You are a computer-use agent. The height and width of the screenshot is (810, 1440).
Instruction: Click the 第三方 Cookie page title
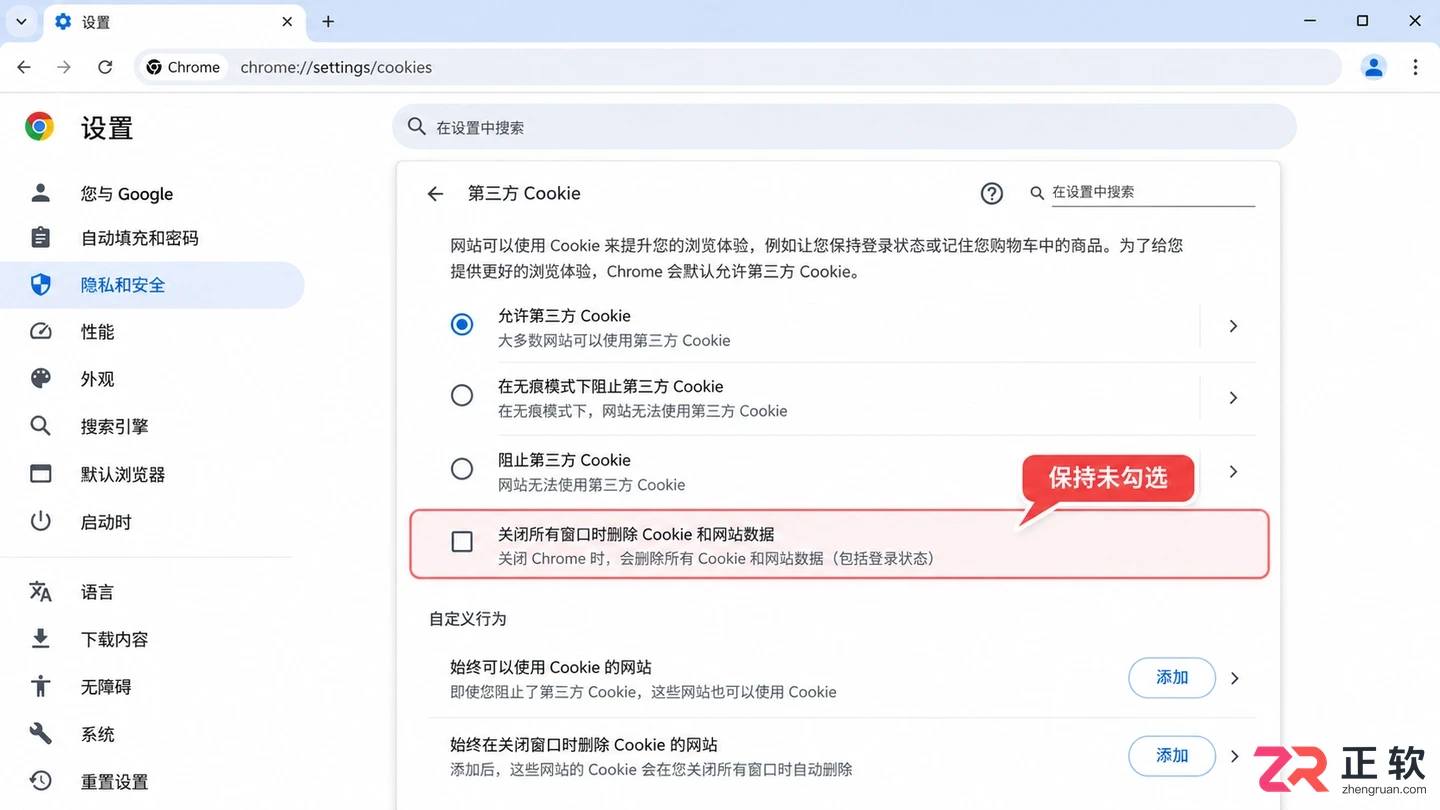pos(524,193)
